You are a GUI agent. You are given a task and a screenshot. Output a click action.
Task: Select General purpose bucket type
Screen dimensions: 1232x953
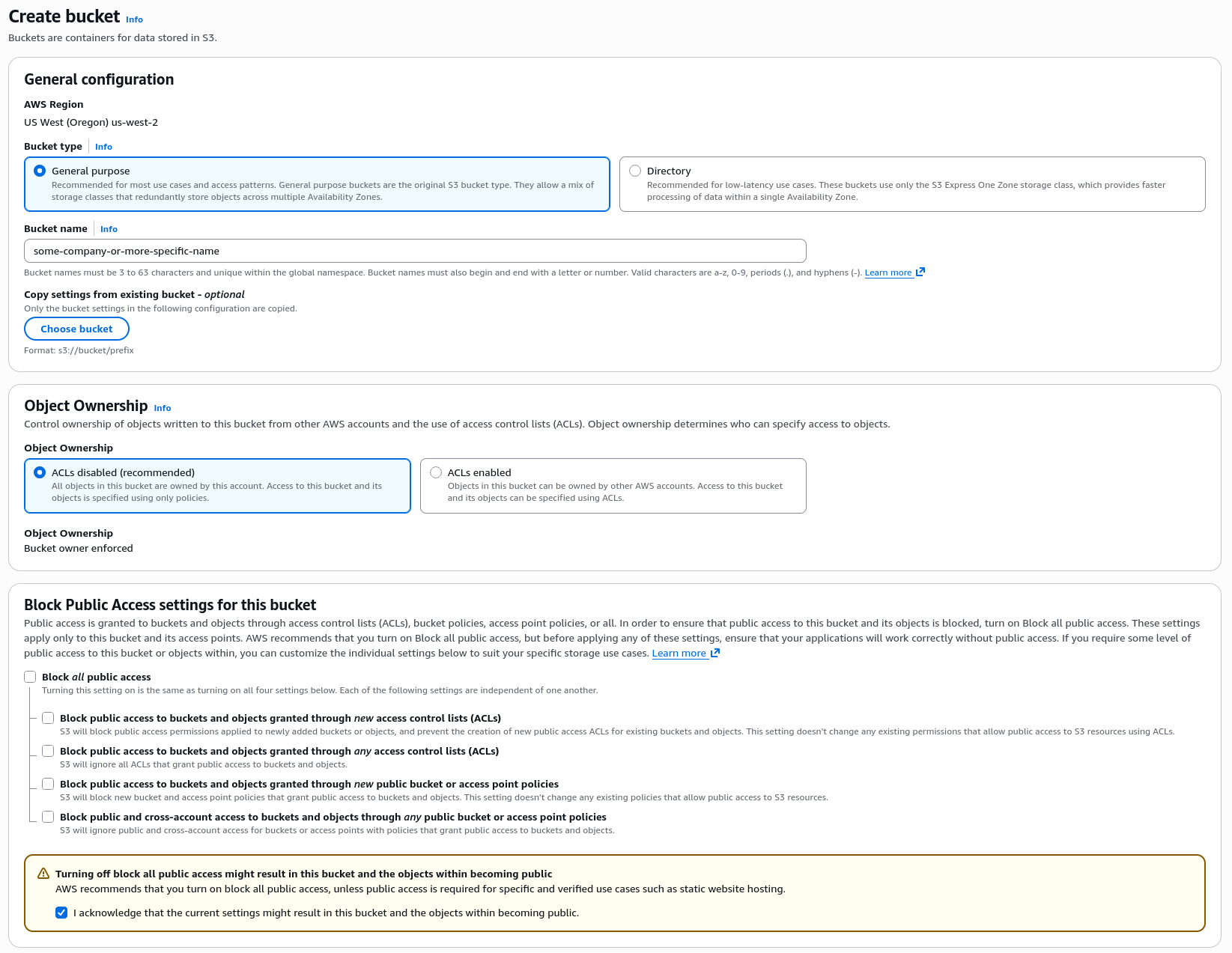[40, 171]
